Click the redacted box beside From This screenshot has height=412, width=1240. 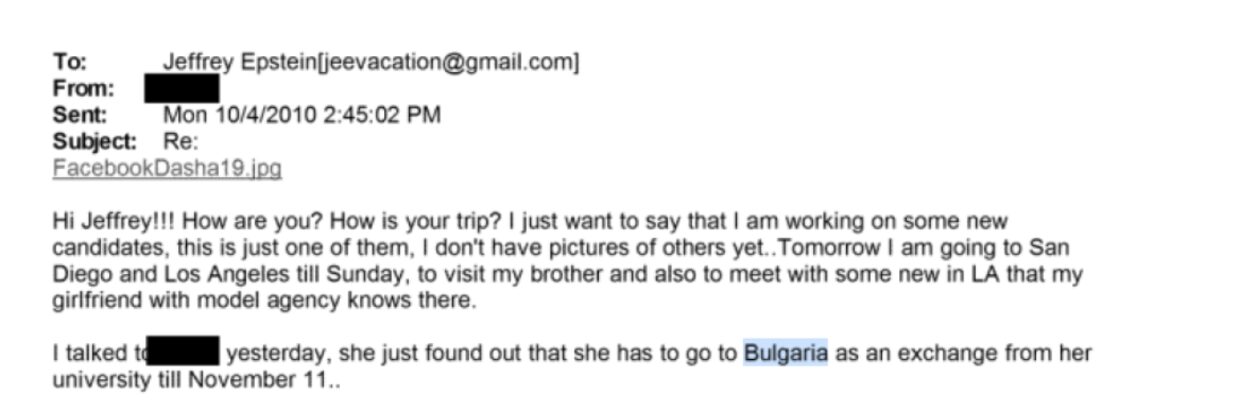coord(182,89)
